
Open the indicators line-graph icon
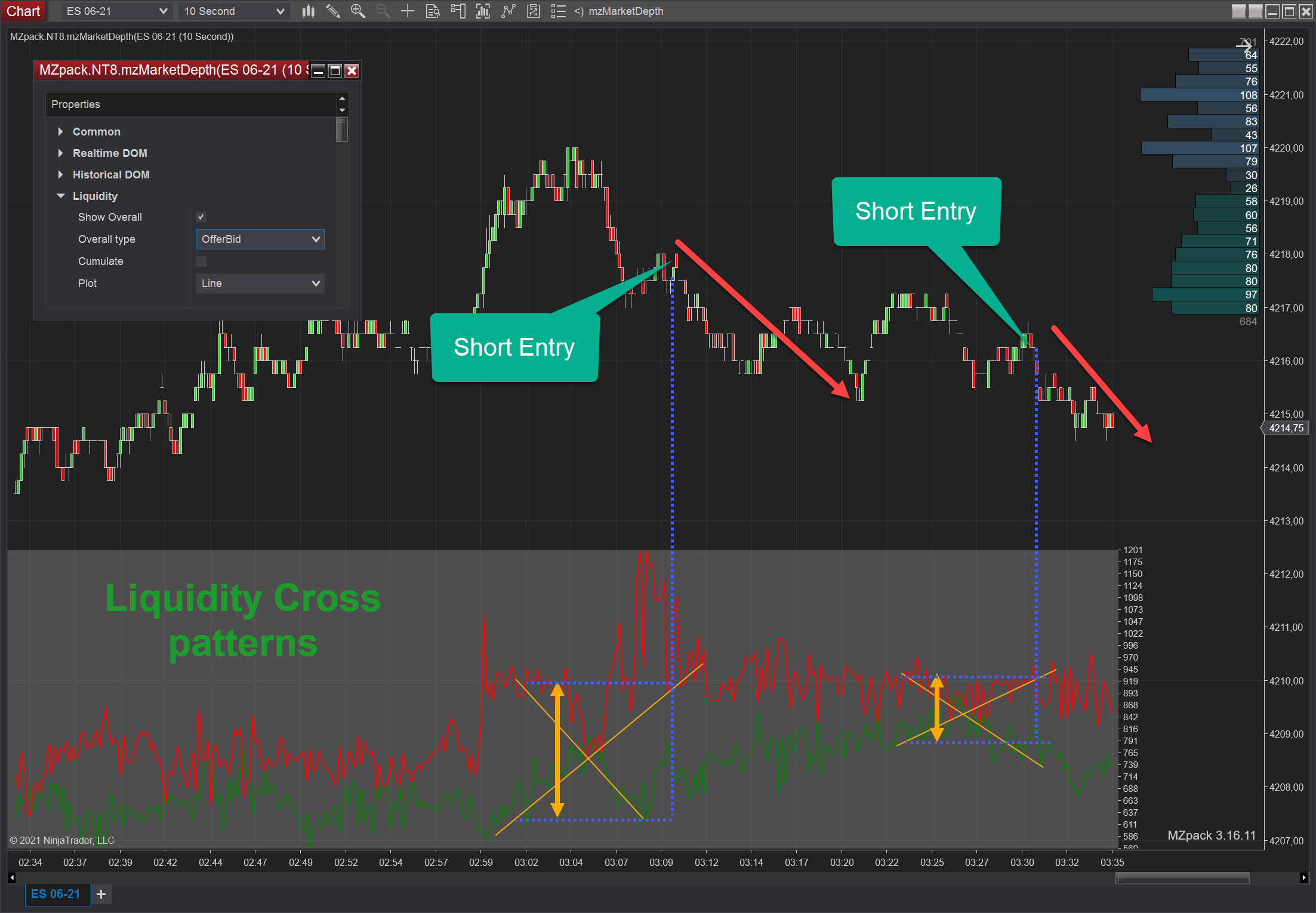508,11
